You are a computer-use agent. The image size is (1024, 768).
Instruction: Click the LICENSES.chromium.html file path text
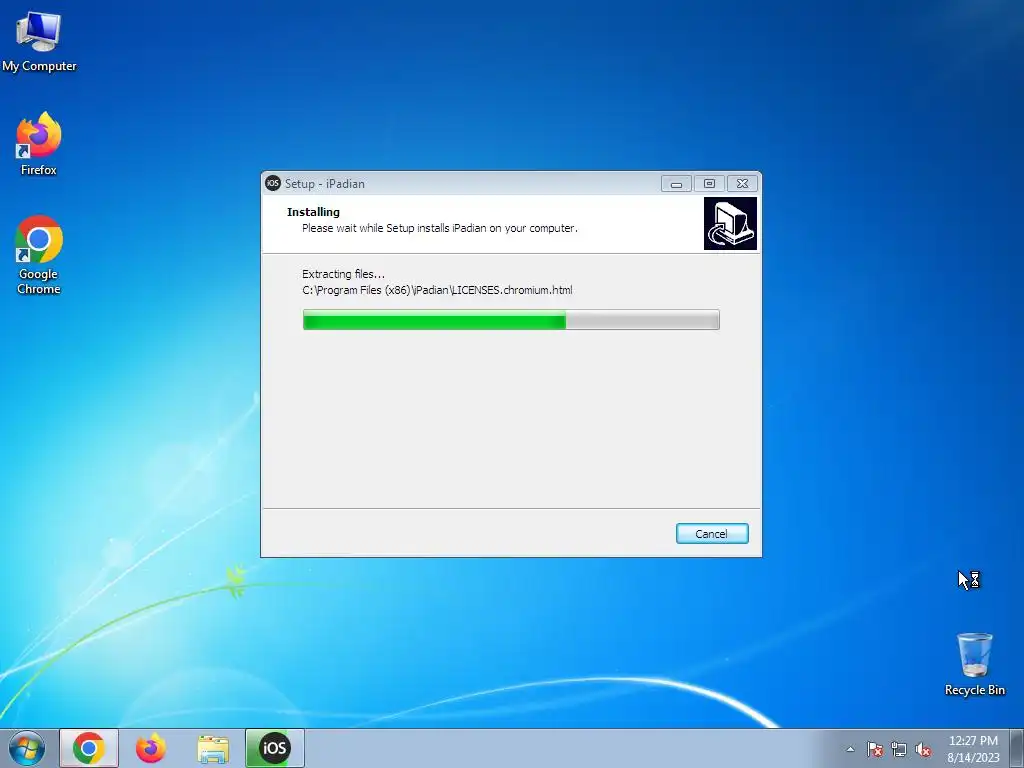[x=437, y=290]
